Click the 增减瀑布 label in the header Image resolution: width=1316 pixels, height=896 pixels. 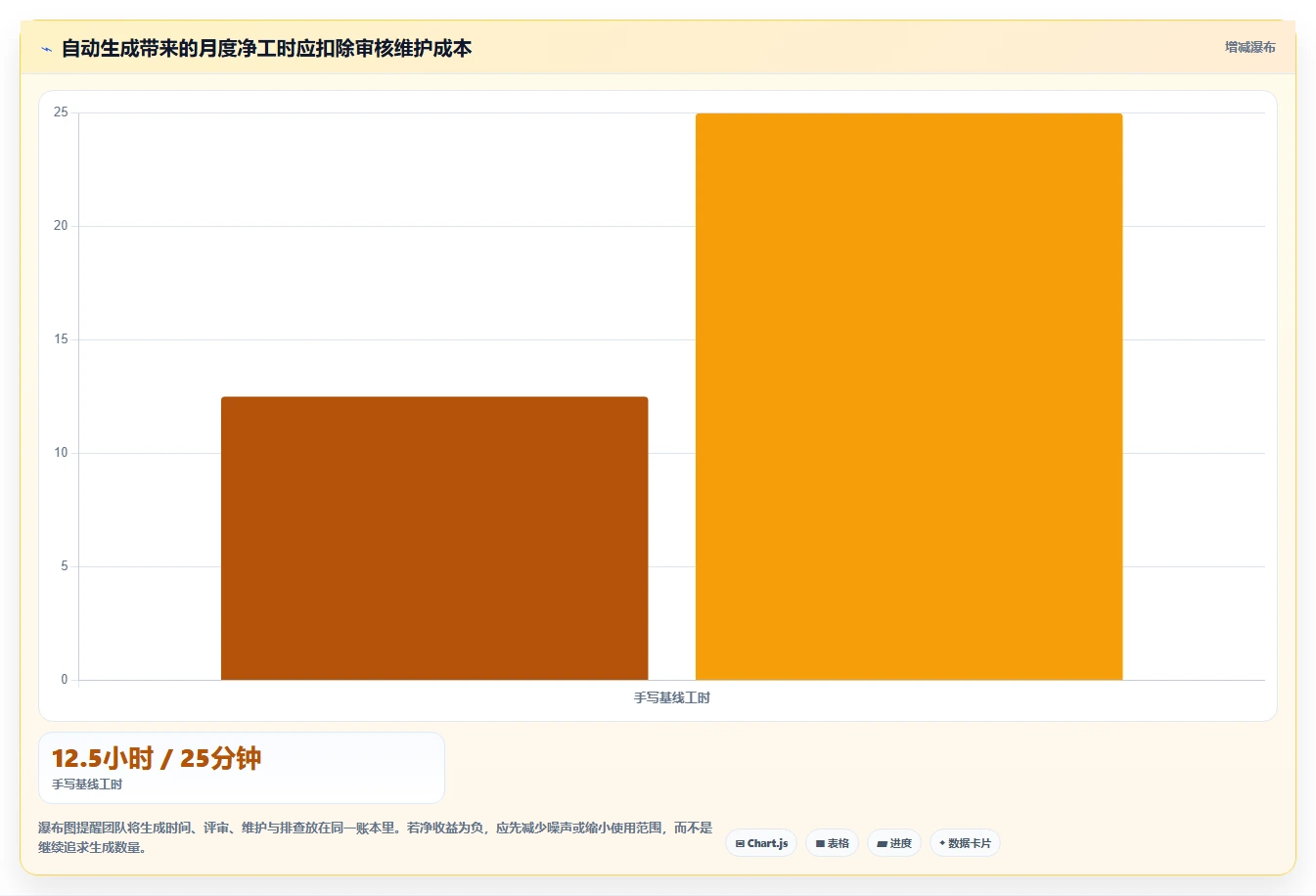pyautogui.click(x=1250, y=47)
